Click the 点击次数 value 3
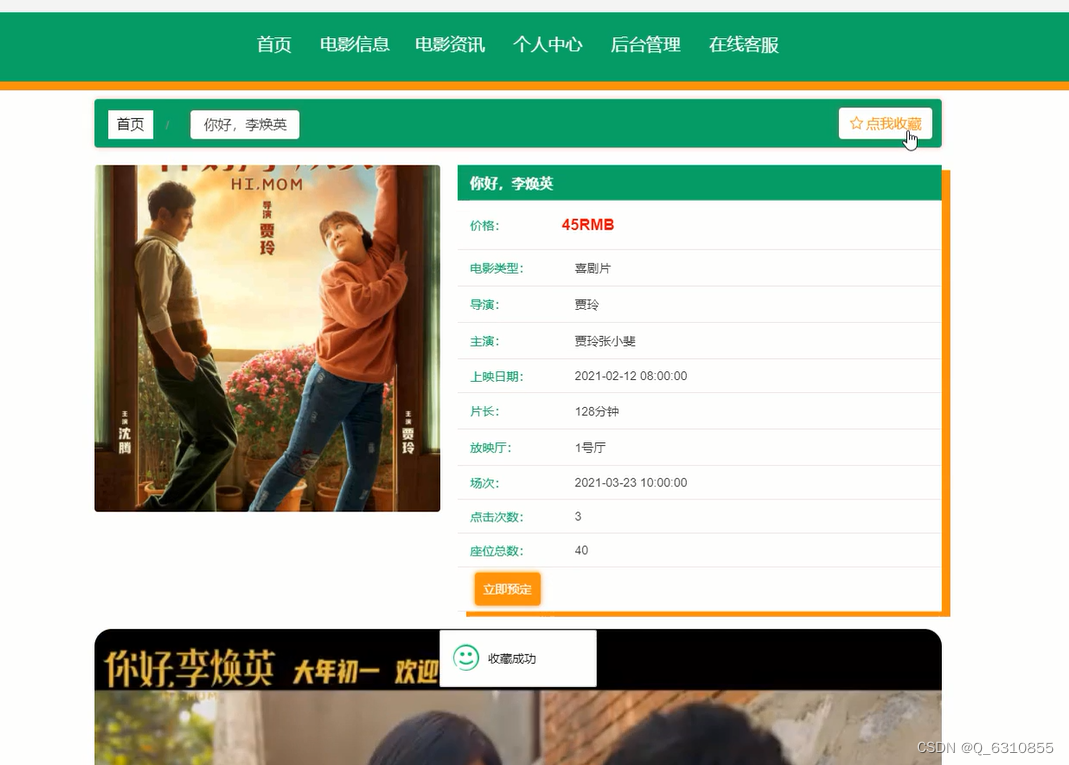This screenshot has width=1069, height=765. [578, 516]
